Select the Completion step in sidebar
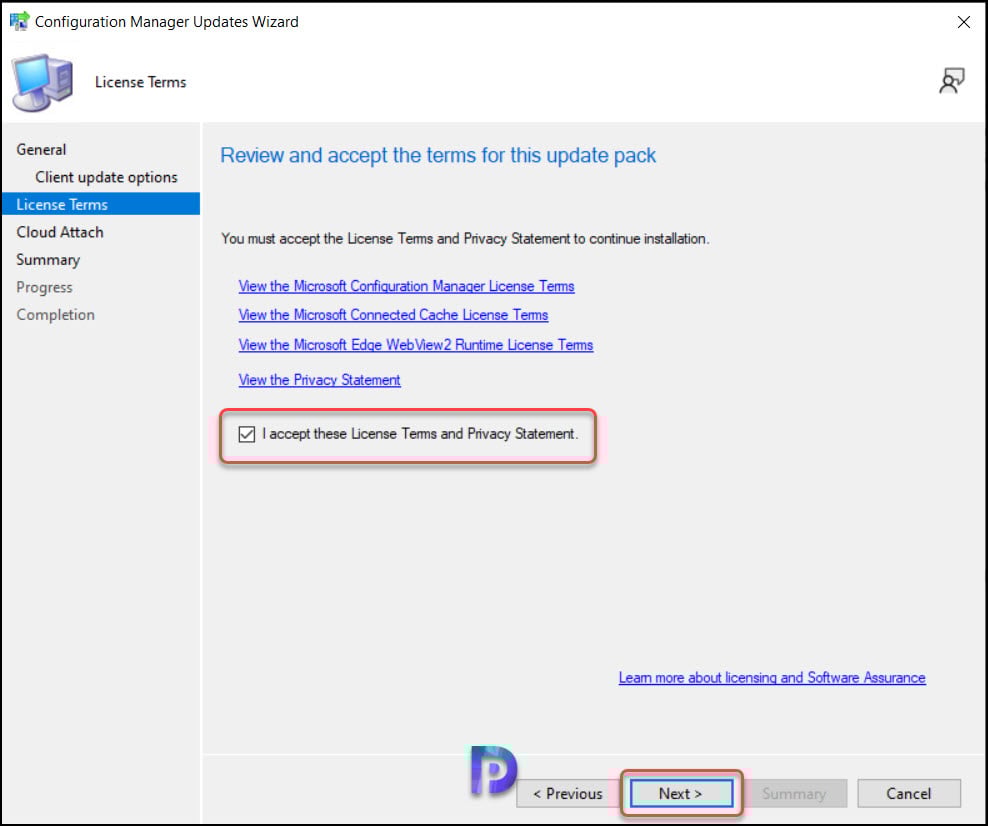 tap(55, 314)
